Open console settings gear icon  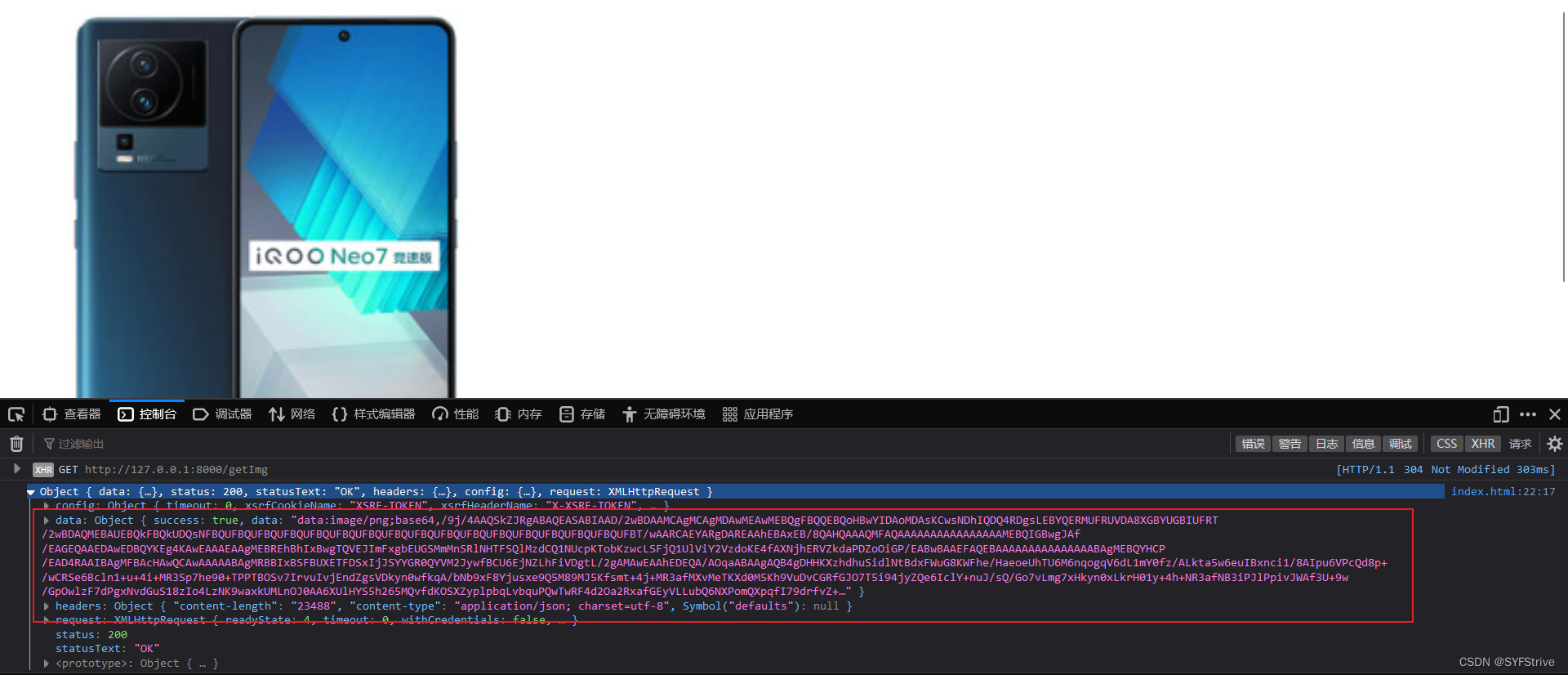pyautogui.click(x=1555, y=444)
